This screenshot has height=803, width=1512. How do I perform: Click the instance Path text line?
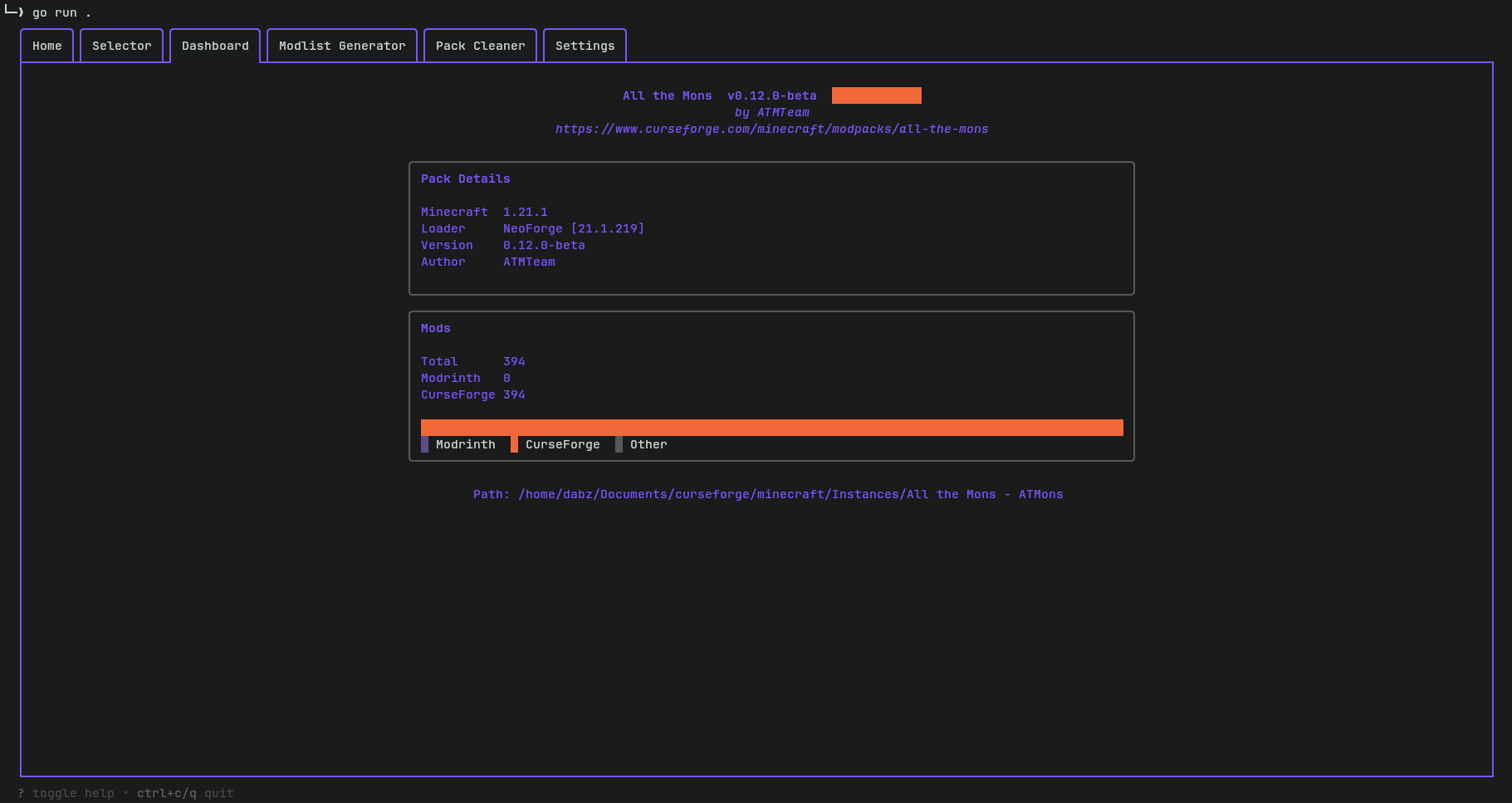point(768,494)
